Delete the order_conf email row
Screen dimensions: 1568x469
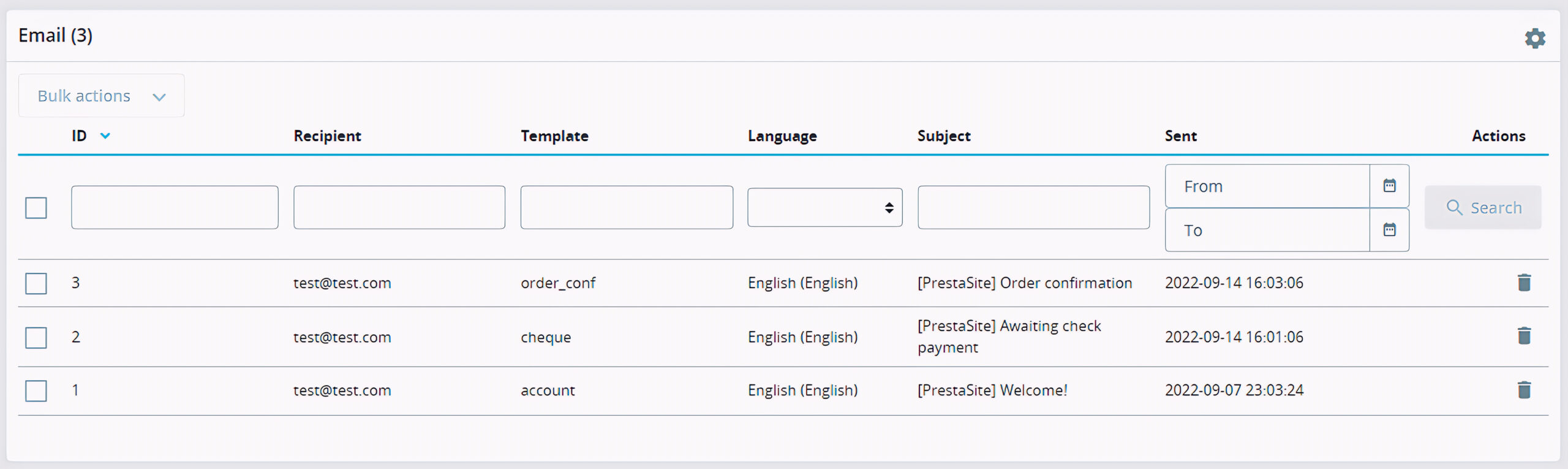[1524, 283]
